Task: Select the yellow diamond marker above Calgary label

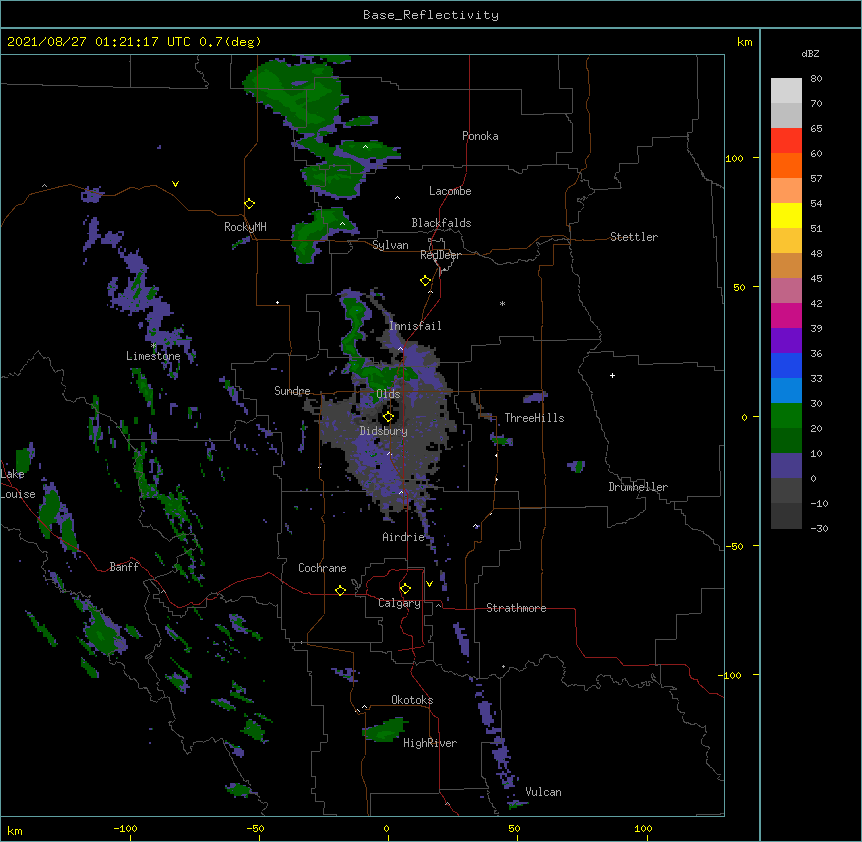Action: click(x=405, y=589)
